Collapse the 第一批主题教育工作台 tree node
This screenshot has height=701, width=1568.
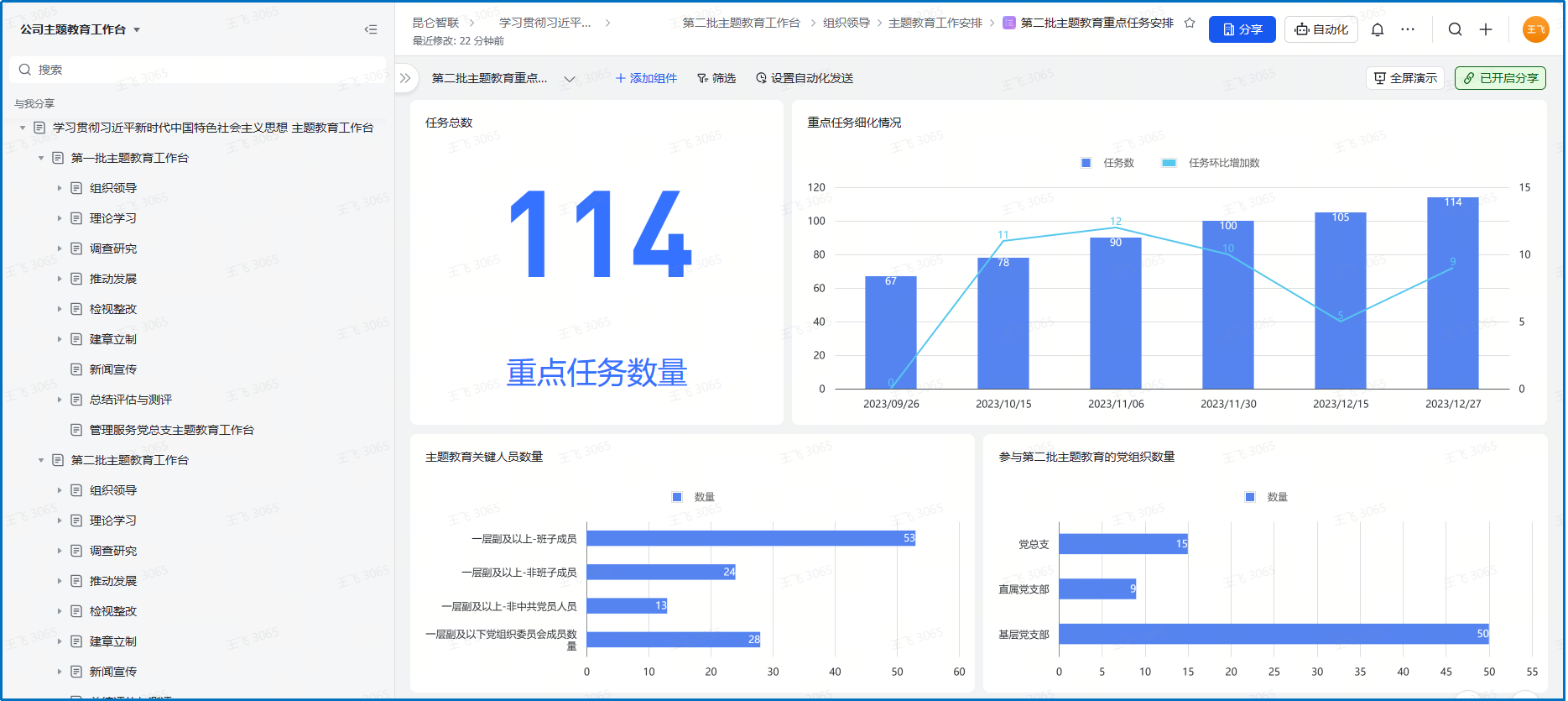click(41, 158)
